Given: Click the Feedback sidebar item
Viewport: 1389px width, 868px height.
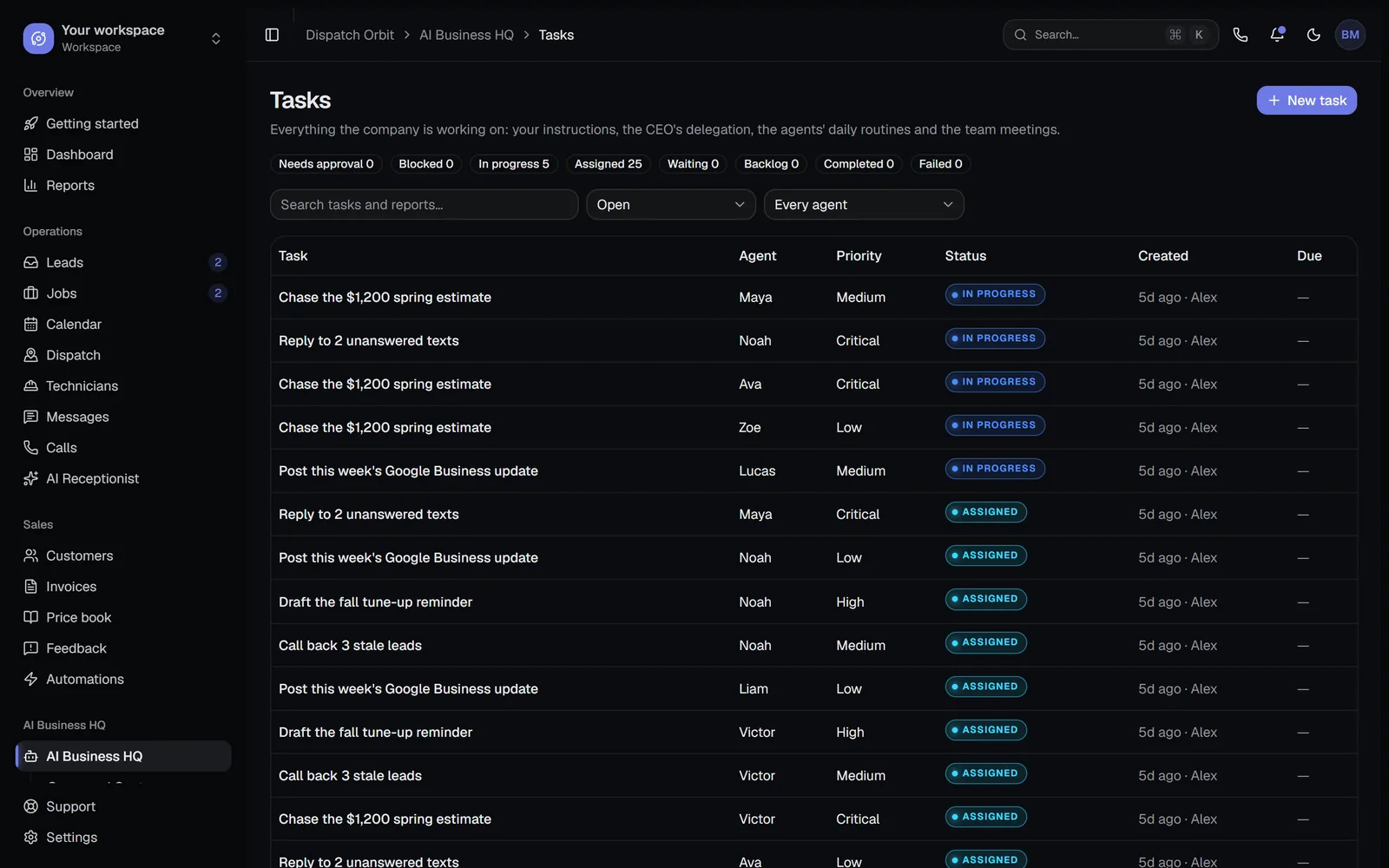Looking at the screenshot, I should pyautogui.click(x=123, y=648).
